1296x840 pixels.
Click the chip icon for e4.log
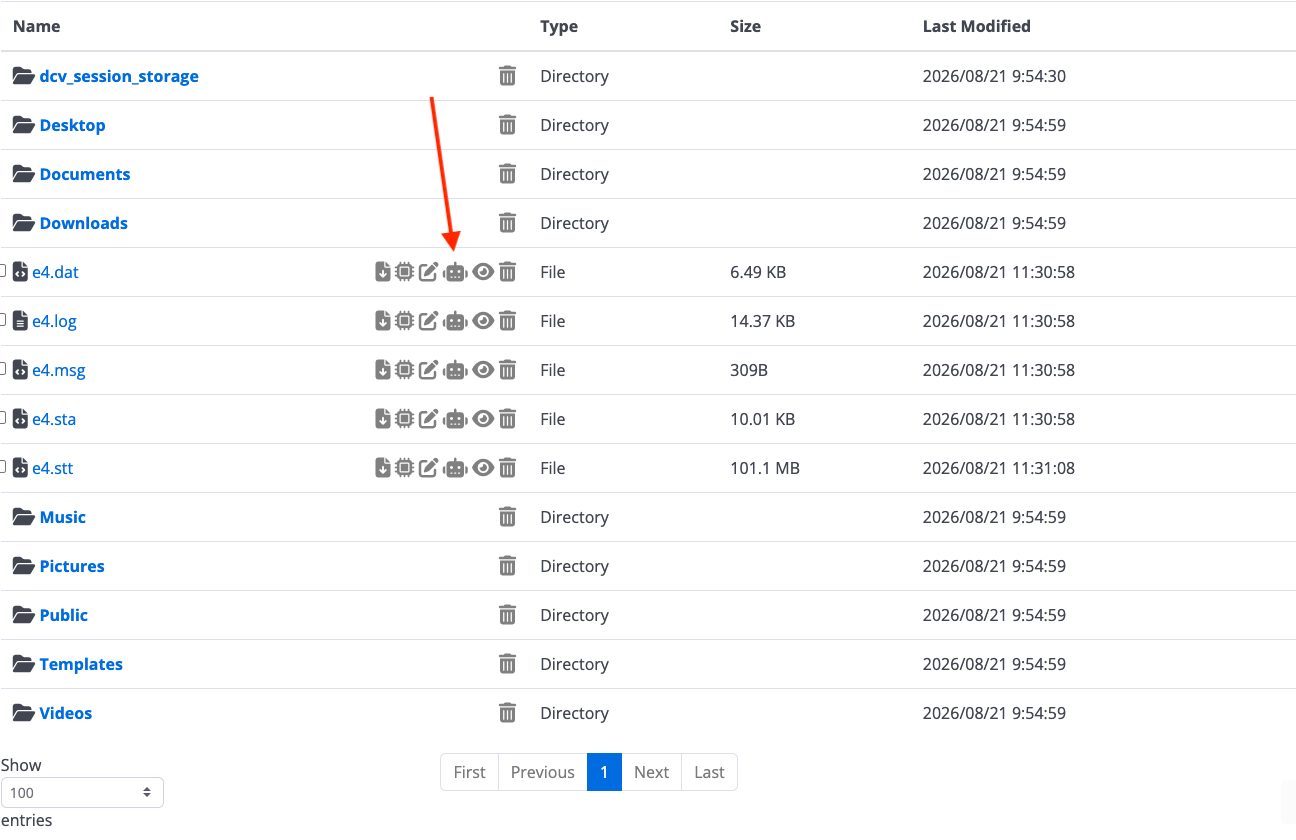pos(404,321)
